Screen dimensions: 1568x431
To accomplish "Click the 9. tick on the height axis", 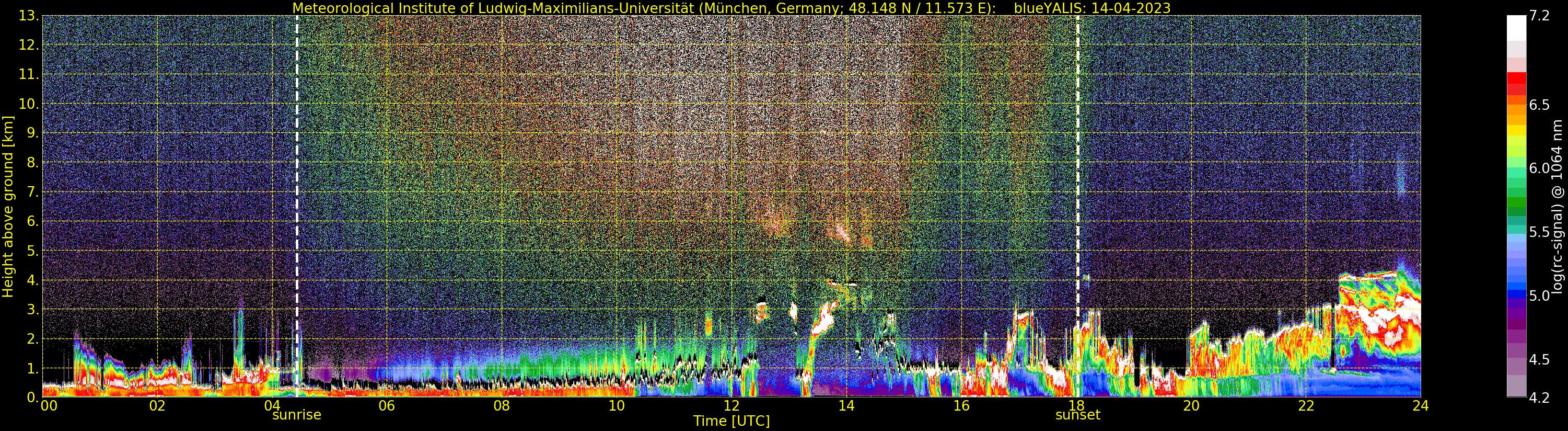I will coord(33,133).
